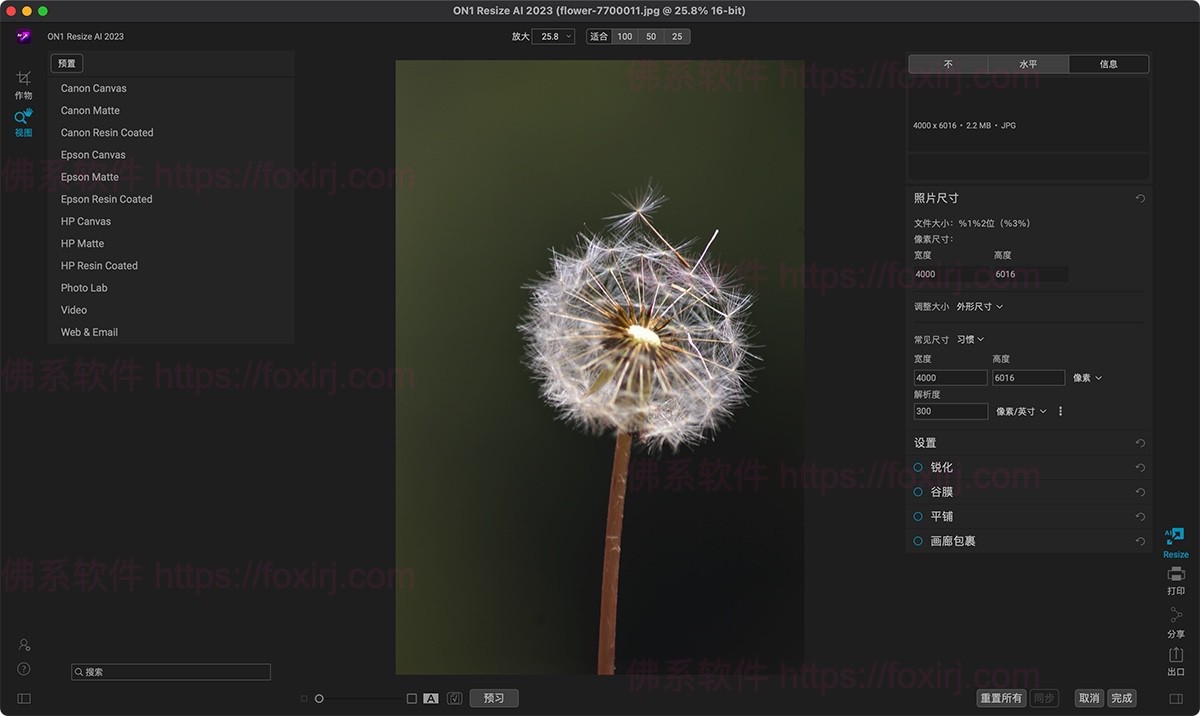The width and height of the screenshot is (1200, 716).
Task: Reset the 锐化 sharpening section
Action: (1140, 468)
